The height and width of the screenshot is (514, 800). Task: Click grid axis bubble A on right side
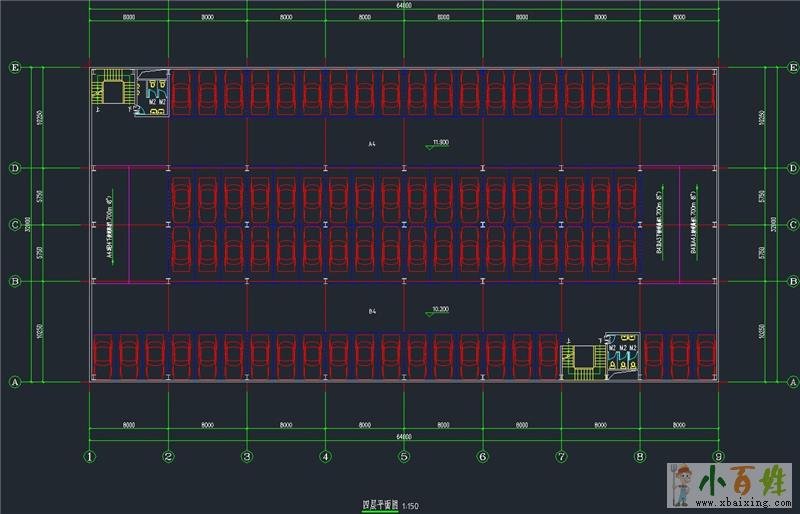pos(793,382)
